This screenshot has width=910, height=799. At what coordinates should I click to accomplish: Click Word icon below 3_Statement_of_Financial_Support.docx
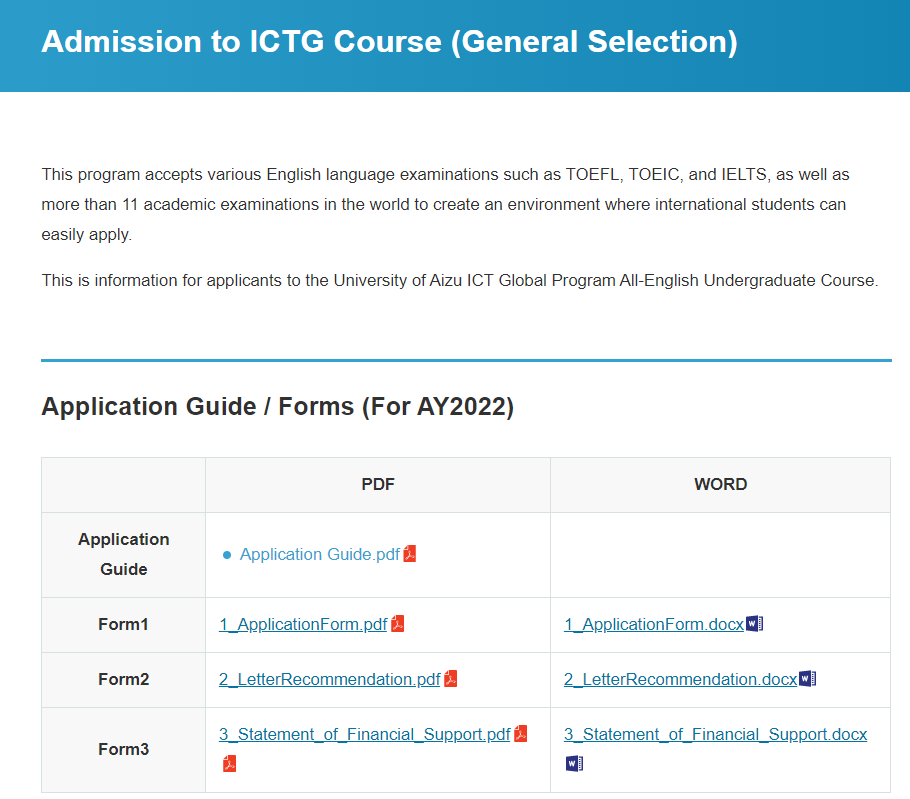[x=575, y=764]
